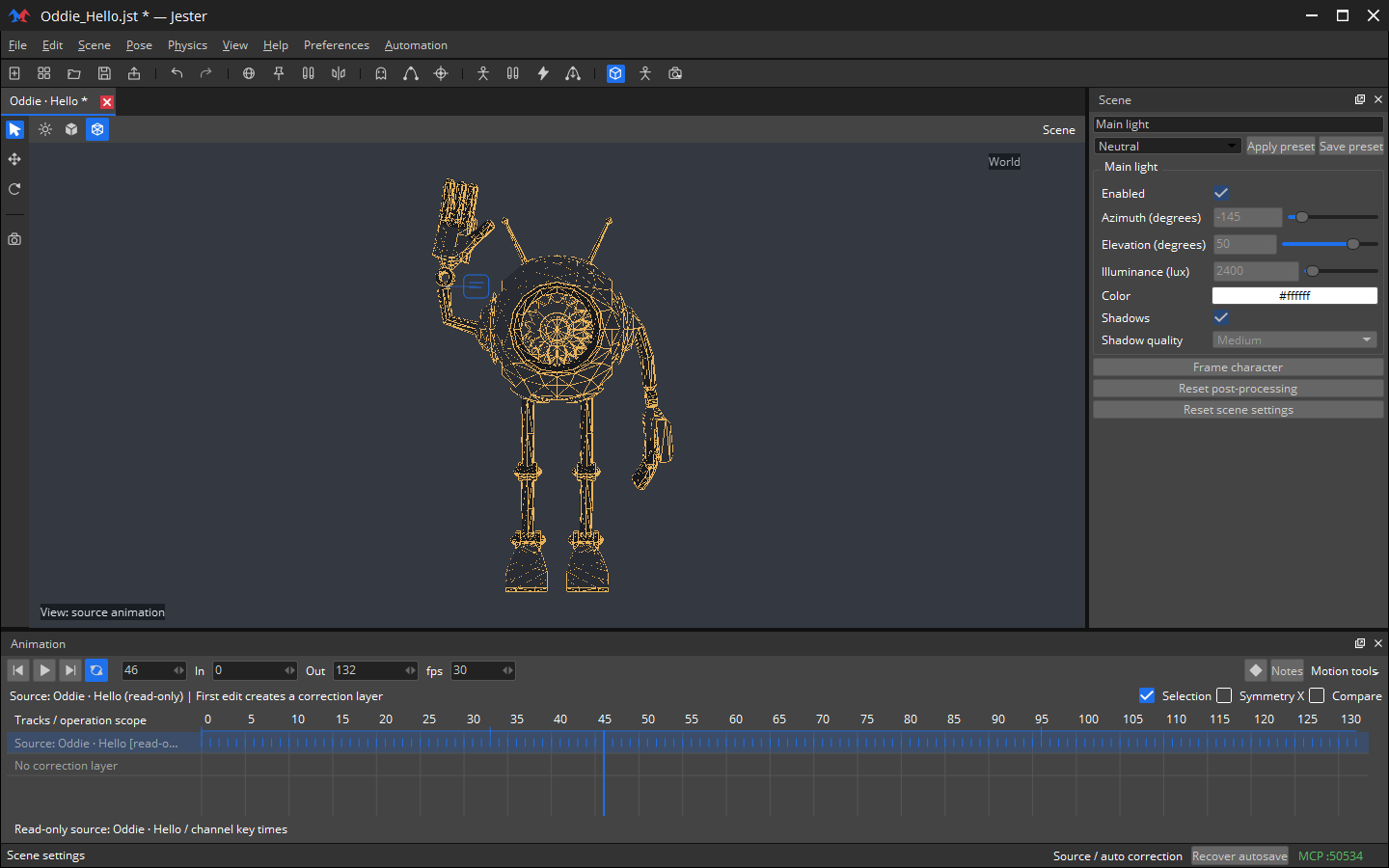
Task: Click the open folder toolbar icon
Action: coord(74,73)
